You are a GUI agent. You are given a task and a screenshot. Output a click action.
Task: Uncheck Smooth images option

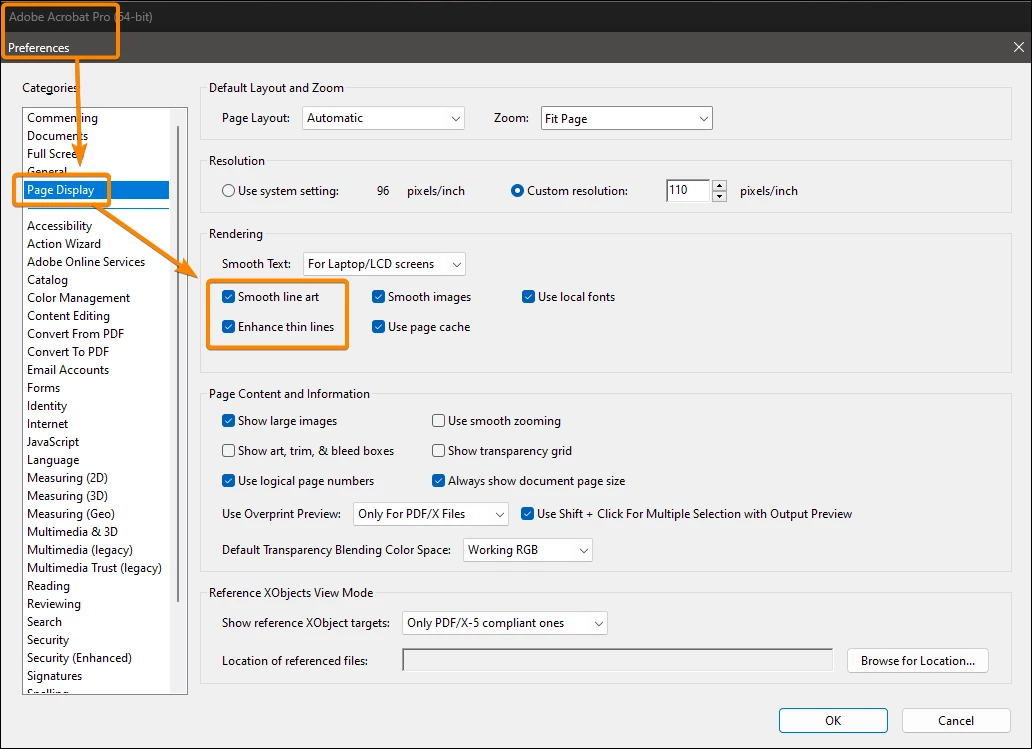(378, 297)
